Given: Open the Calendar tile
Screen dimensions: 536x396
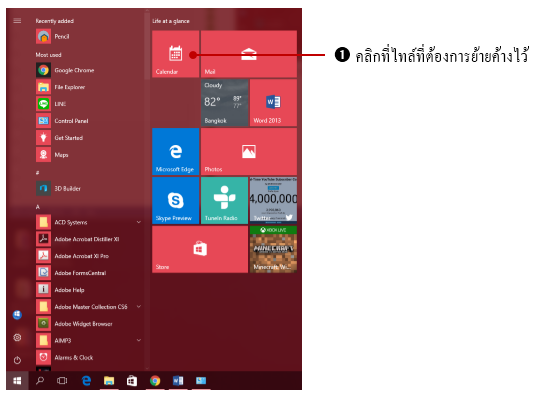Looking at the screenshot, I should [x=175, y=54].
